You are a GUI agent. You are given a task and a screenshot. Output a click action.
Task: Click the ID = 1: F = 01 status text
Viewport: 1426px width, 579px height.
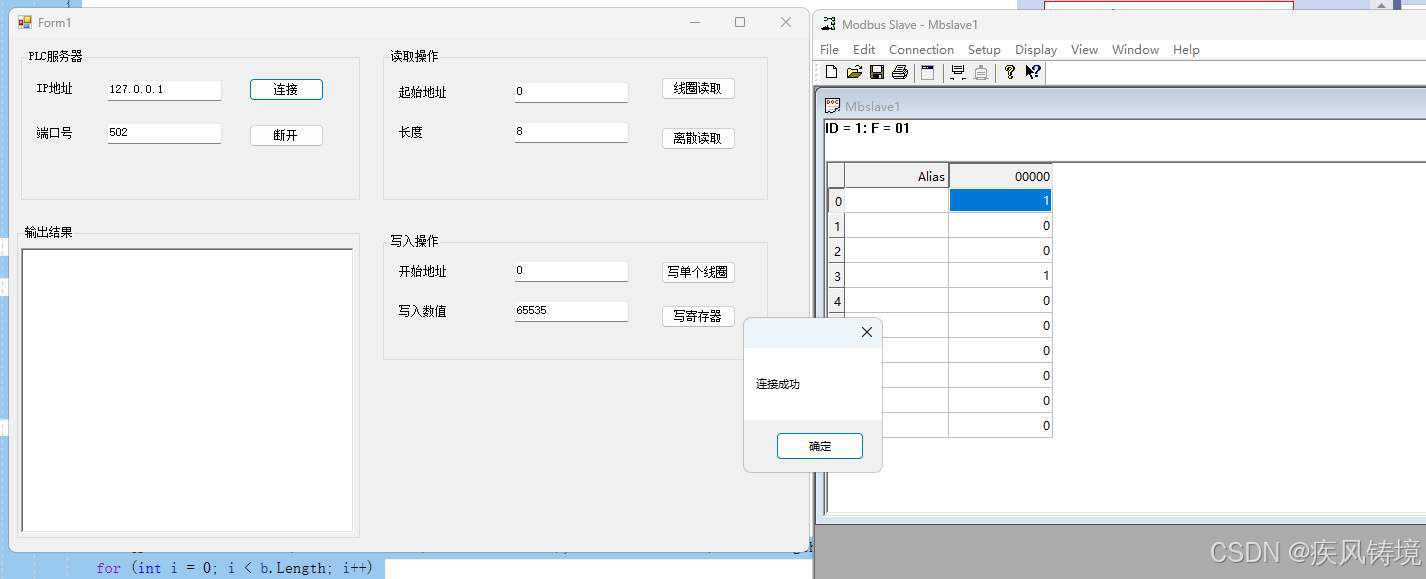[867, 128]
